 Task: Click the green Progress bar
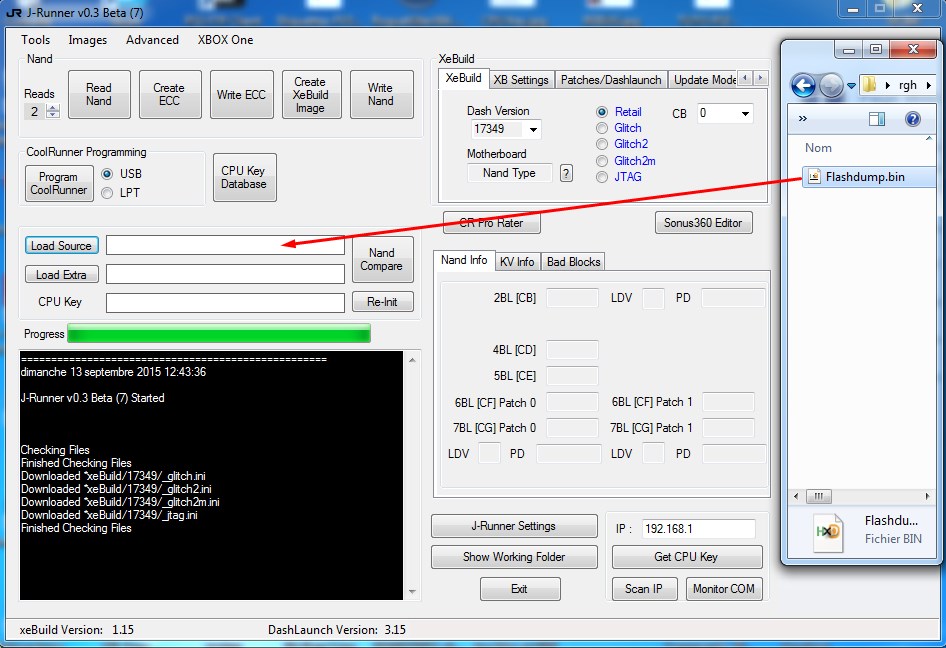point(218,334)
